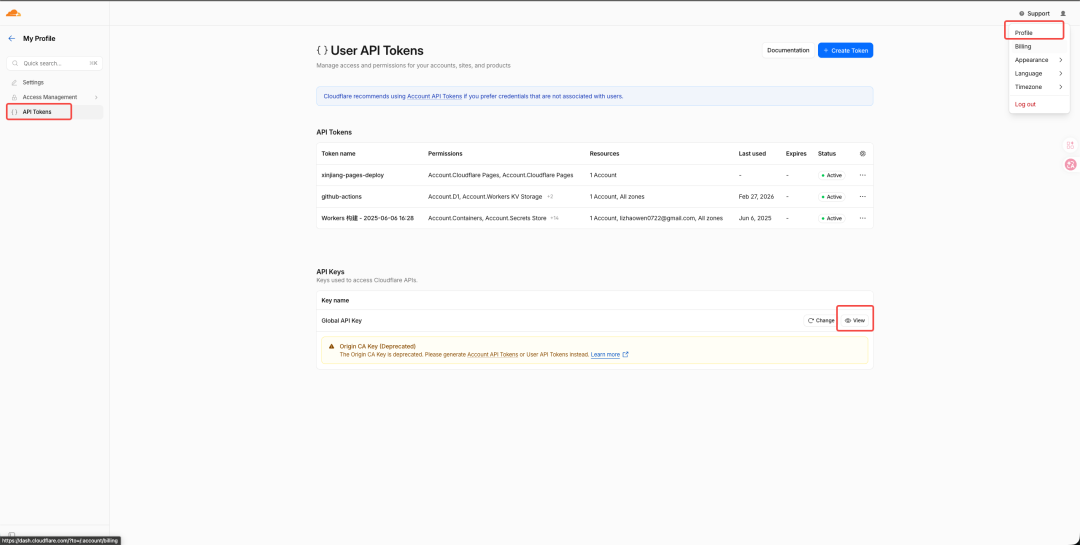
Task: Open actions menu for Workers 2025-06-06 token
Action: pos(862,218)
